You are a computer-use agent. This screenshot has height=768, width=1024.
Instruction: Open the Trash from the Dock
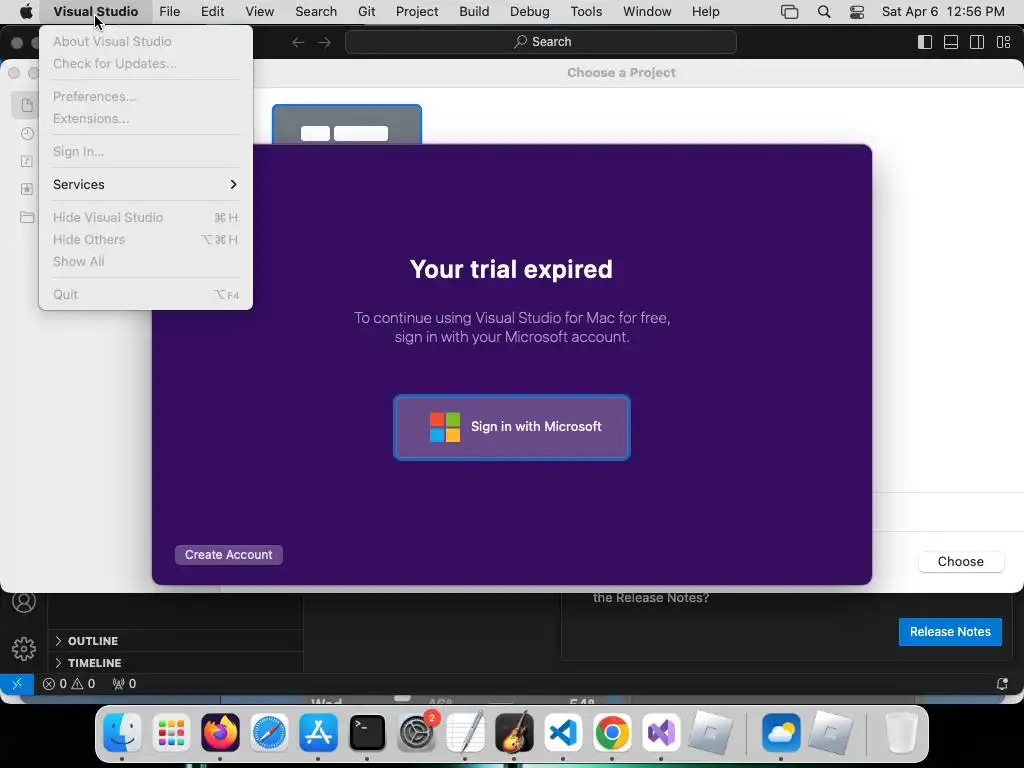click(901, 732)
